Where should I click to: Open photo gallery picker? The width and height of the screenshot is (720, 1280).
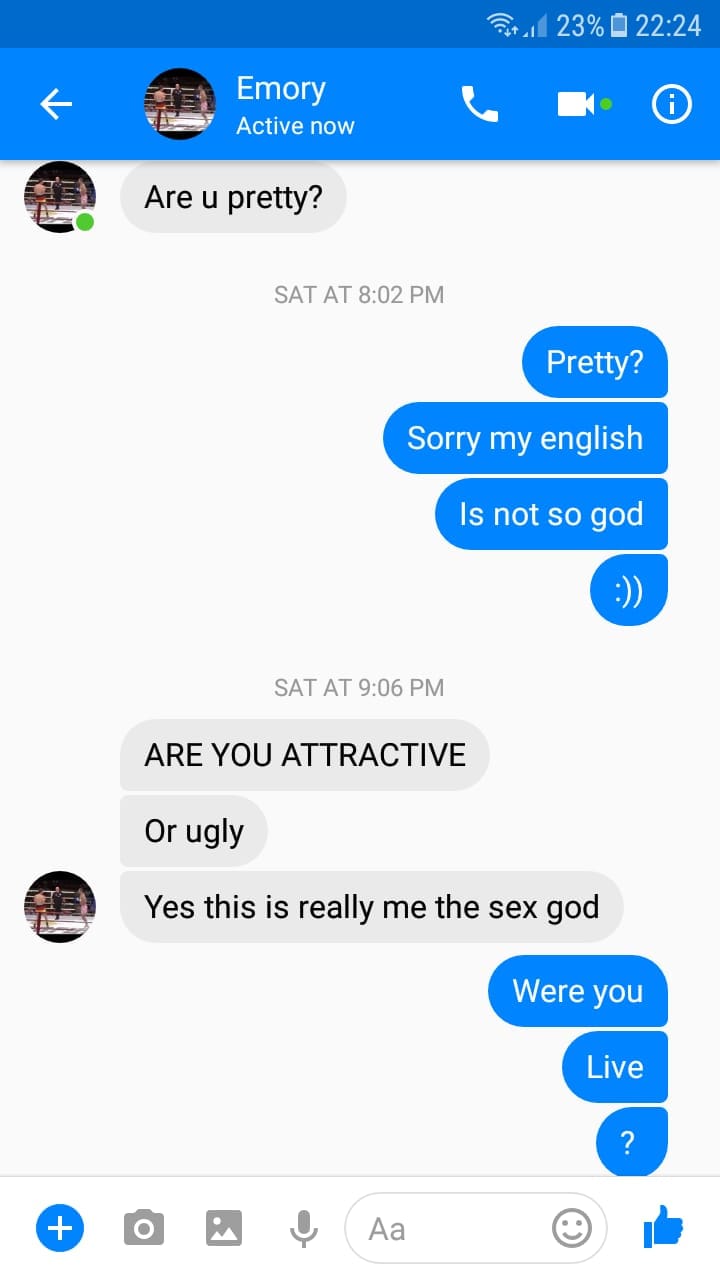click(224, 1227)
